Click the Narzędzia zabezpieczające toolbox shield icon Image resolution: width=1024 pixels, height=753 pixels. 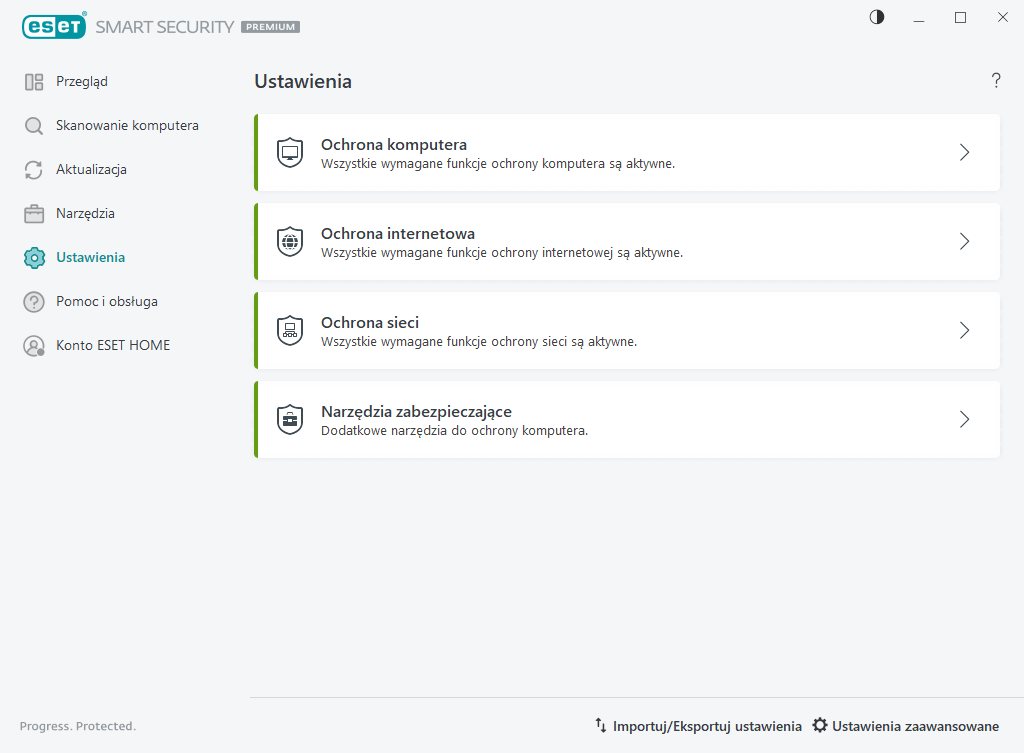[289, 420]
